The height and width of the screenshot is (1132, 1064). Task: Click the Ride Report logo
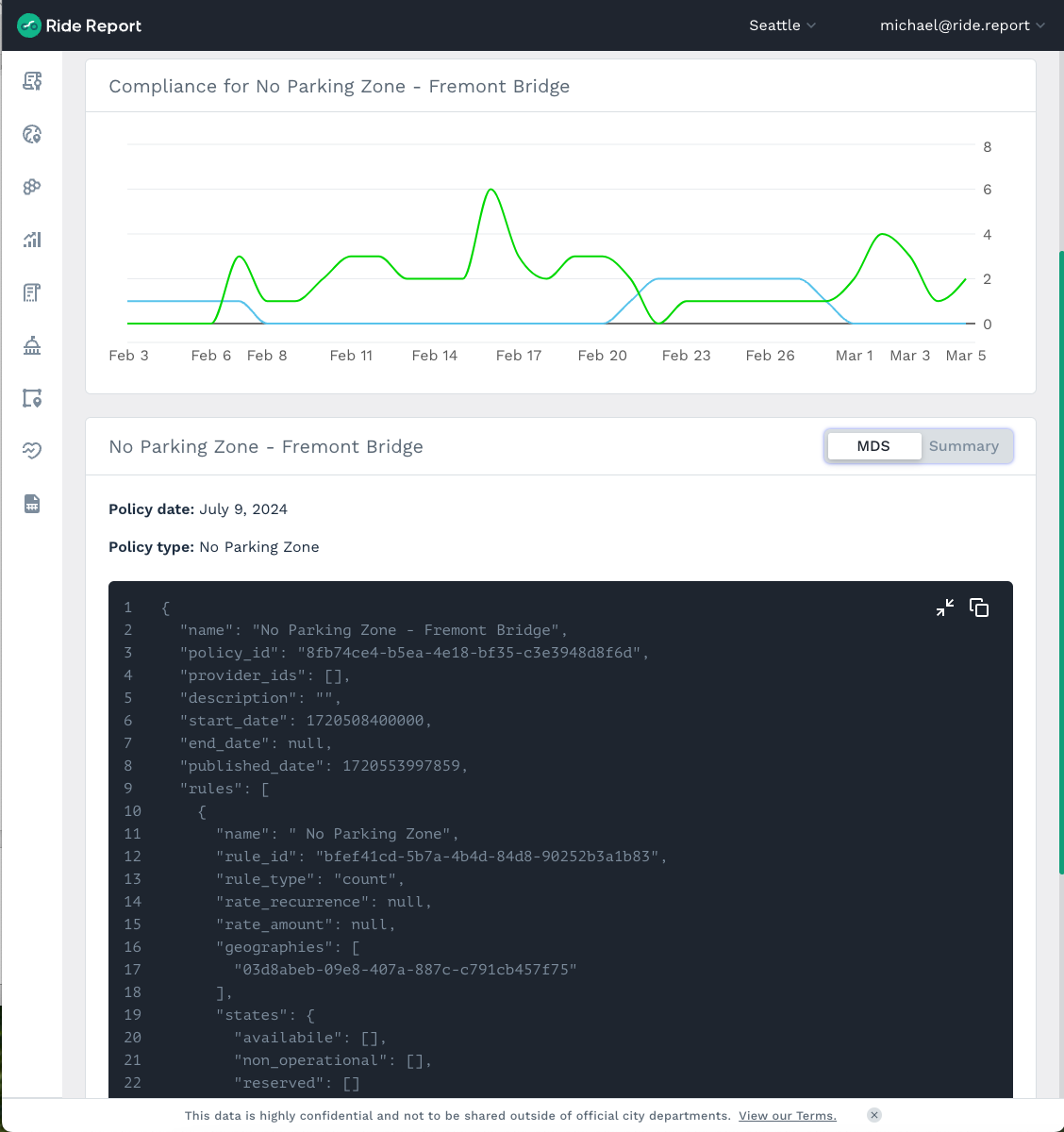[79, 25]
